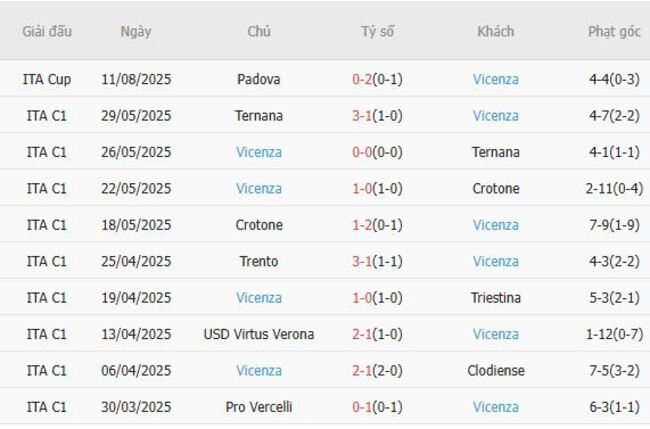Click corner stats 2-11(0-4)
The height and width of the screenshot is (429, 650).
[x=614, y=188]
